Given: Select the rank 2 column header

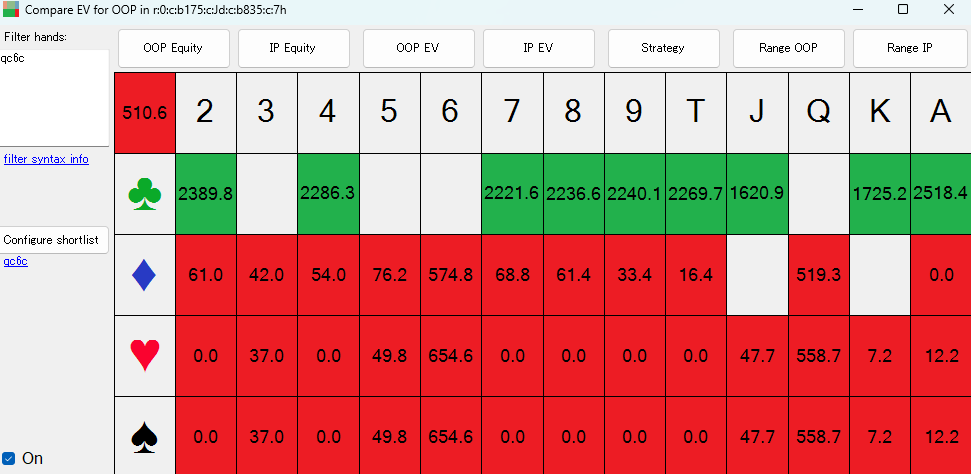Looking at the screenshot, I should click(206, 113).
